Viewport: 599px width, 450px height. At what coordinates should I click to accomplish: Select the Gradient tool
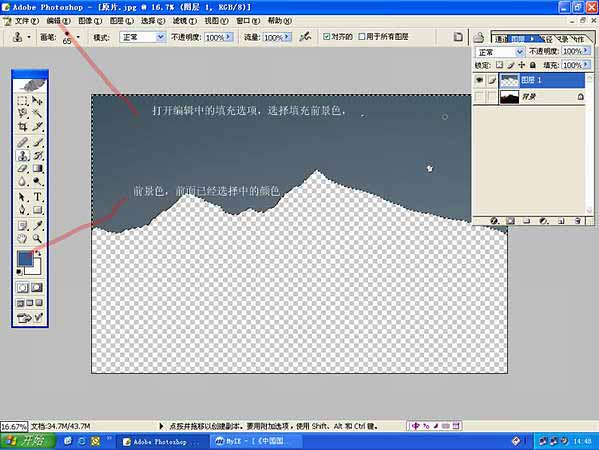click(37, 168)
